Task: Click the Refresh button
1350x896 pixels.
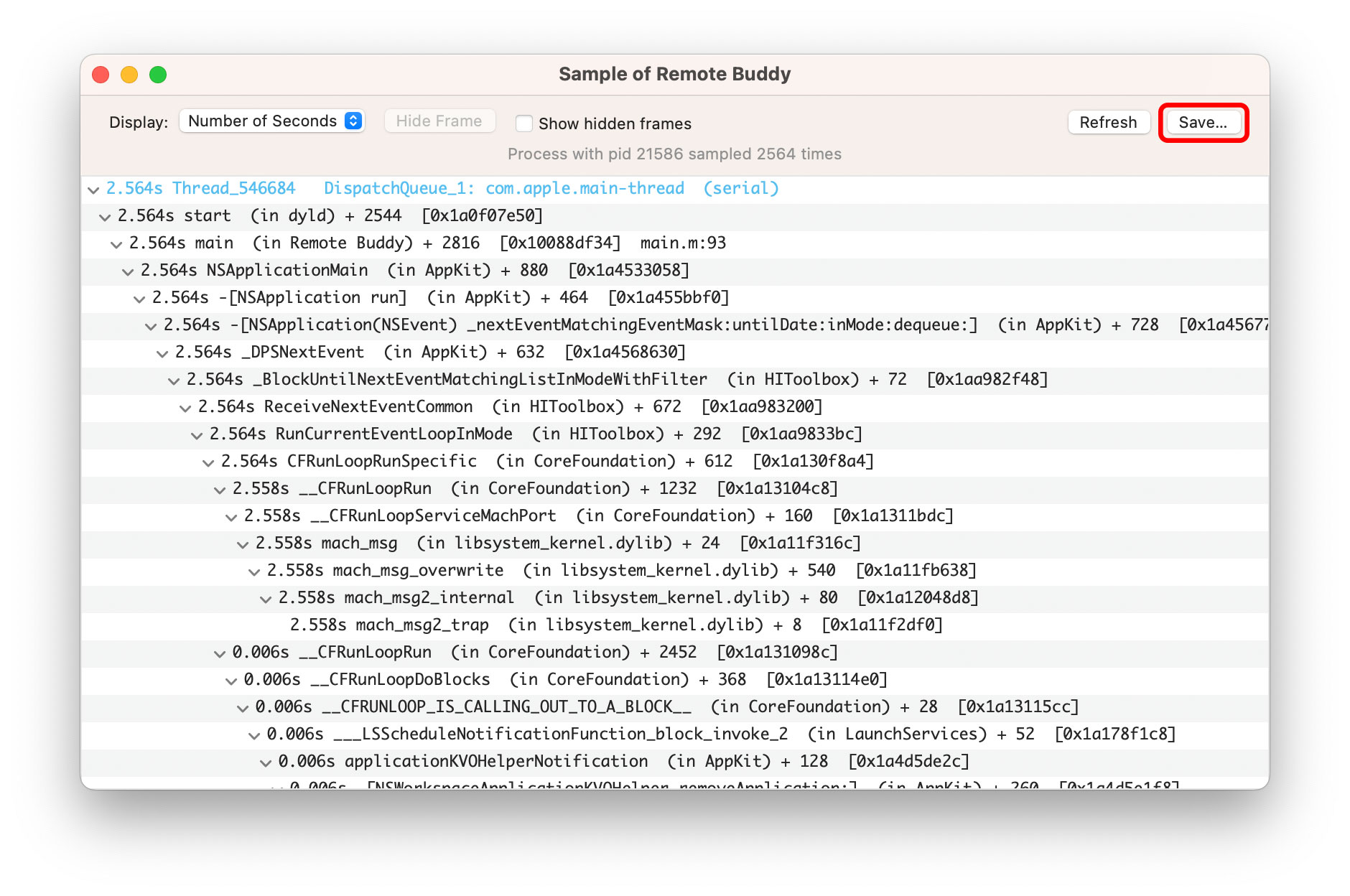Action: (x=1108, y=122)
